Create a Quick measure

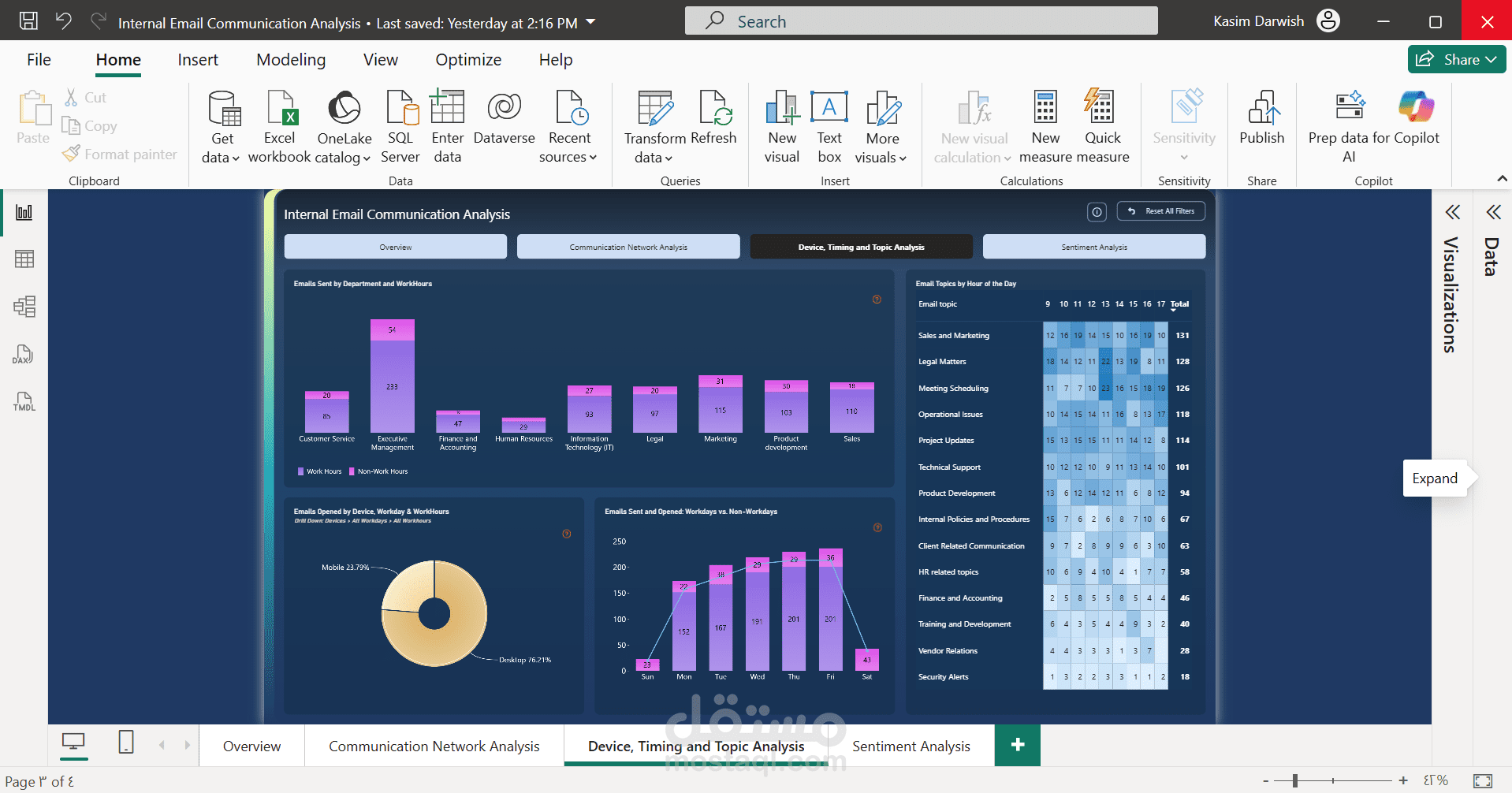pyautogui.click(x=1102, y=127)
